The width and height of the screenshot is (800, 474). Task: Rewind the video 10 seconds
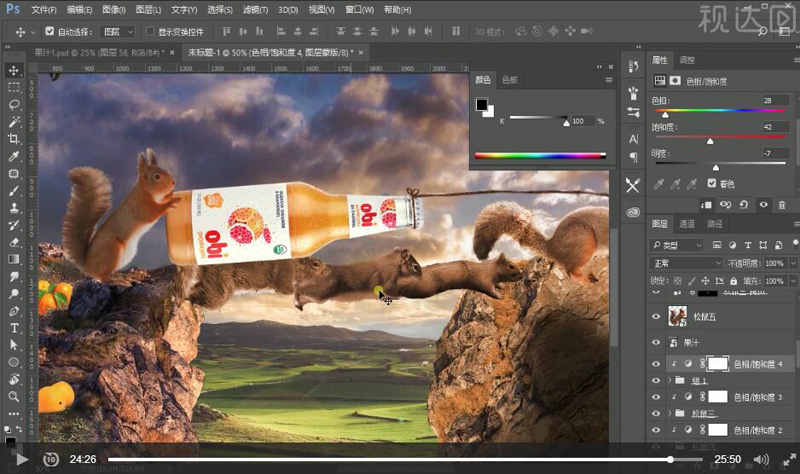[x=51, y=459]
